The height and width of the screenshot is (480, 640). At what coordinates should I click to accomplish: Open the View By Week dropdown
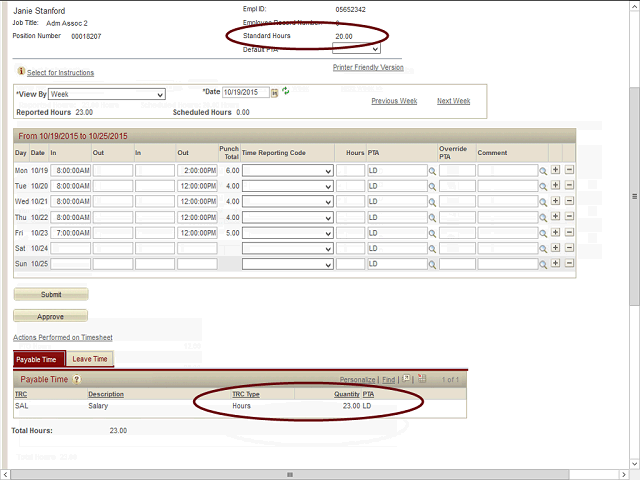[105, 94]
